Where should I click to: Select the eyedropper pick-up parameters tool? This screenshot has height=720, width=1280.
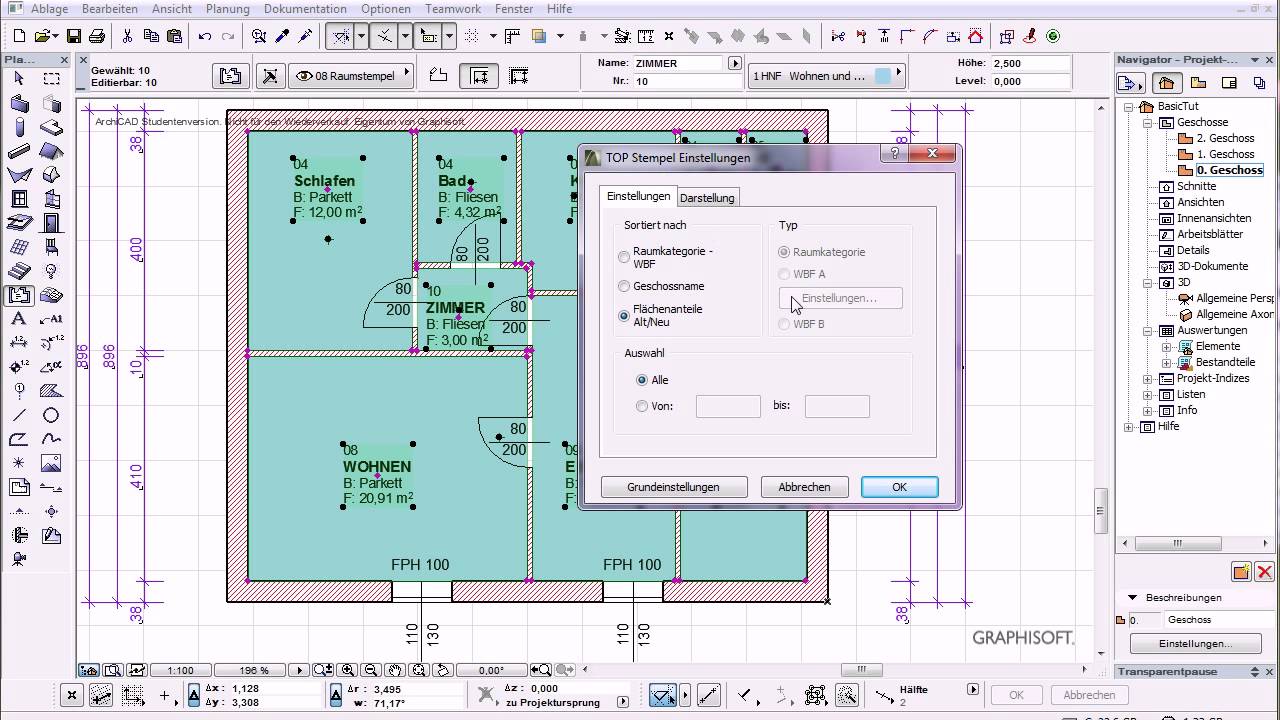click(x=283, y=36)
